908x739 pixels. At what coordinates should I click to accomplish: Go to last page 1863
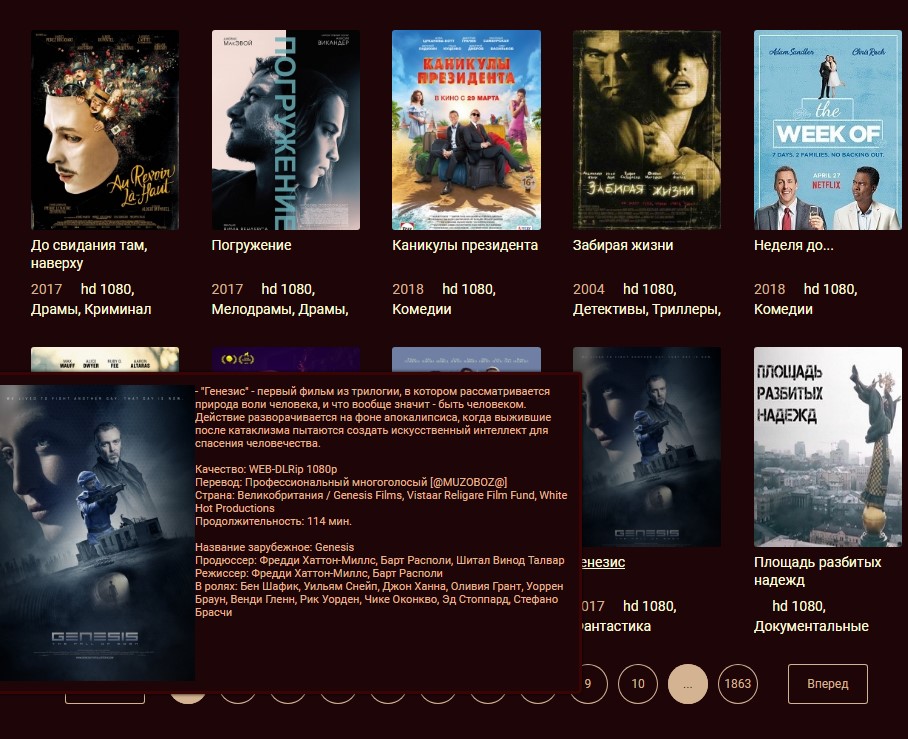pos(738,683)
